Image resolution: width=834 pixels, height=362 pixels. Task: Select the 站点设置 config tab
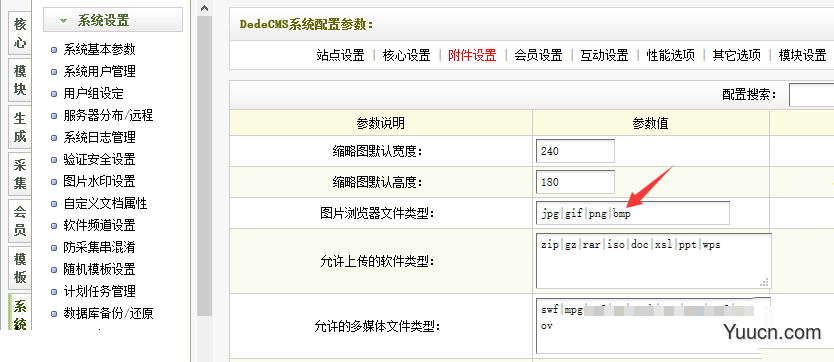pos(340,55)
